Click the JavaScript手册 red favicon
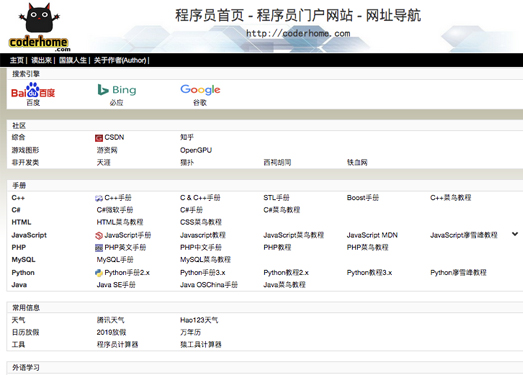The image size is (523, 375). coord(99,236)
